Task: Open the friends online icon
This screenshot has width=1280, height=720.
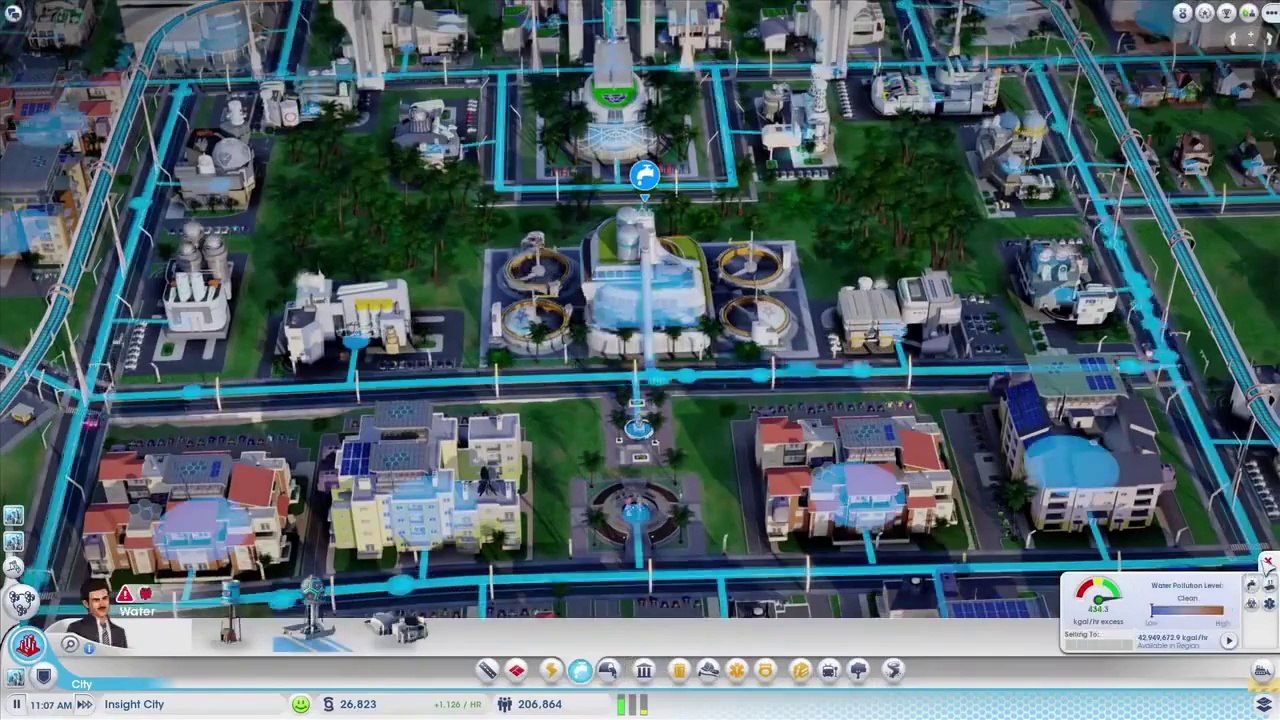Action: point(1249,13)
